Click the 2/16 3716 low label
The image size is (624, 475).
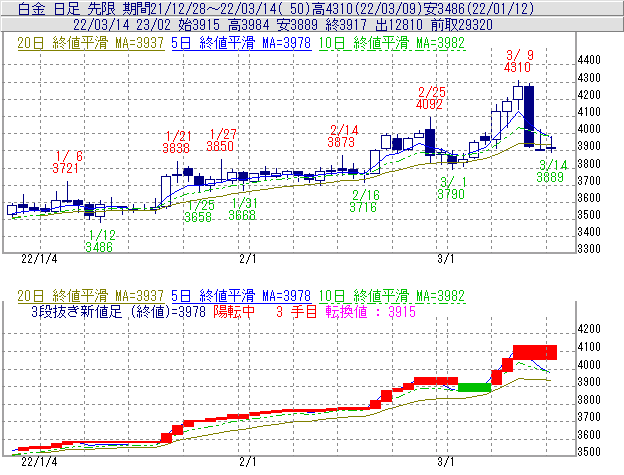pos(363,201)
